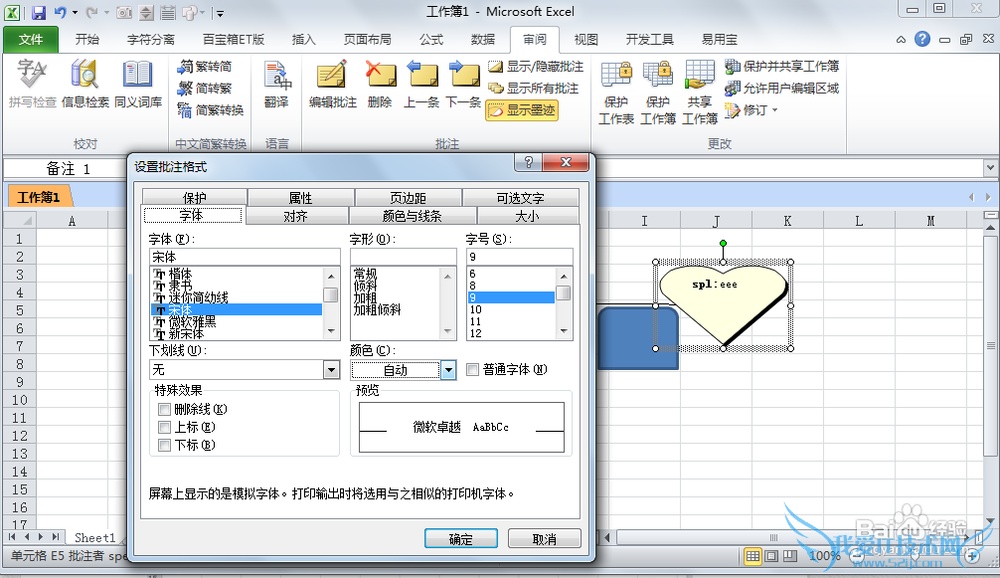The width and height of the screenshot is (1000, 578).
Task: Click the Save icon in quick access toolbar
Action: [x=38, y=12]
